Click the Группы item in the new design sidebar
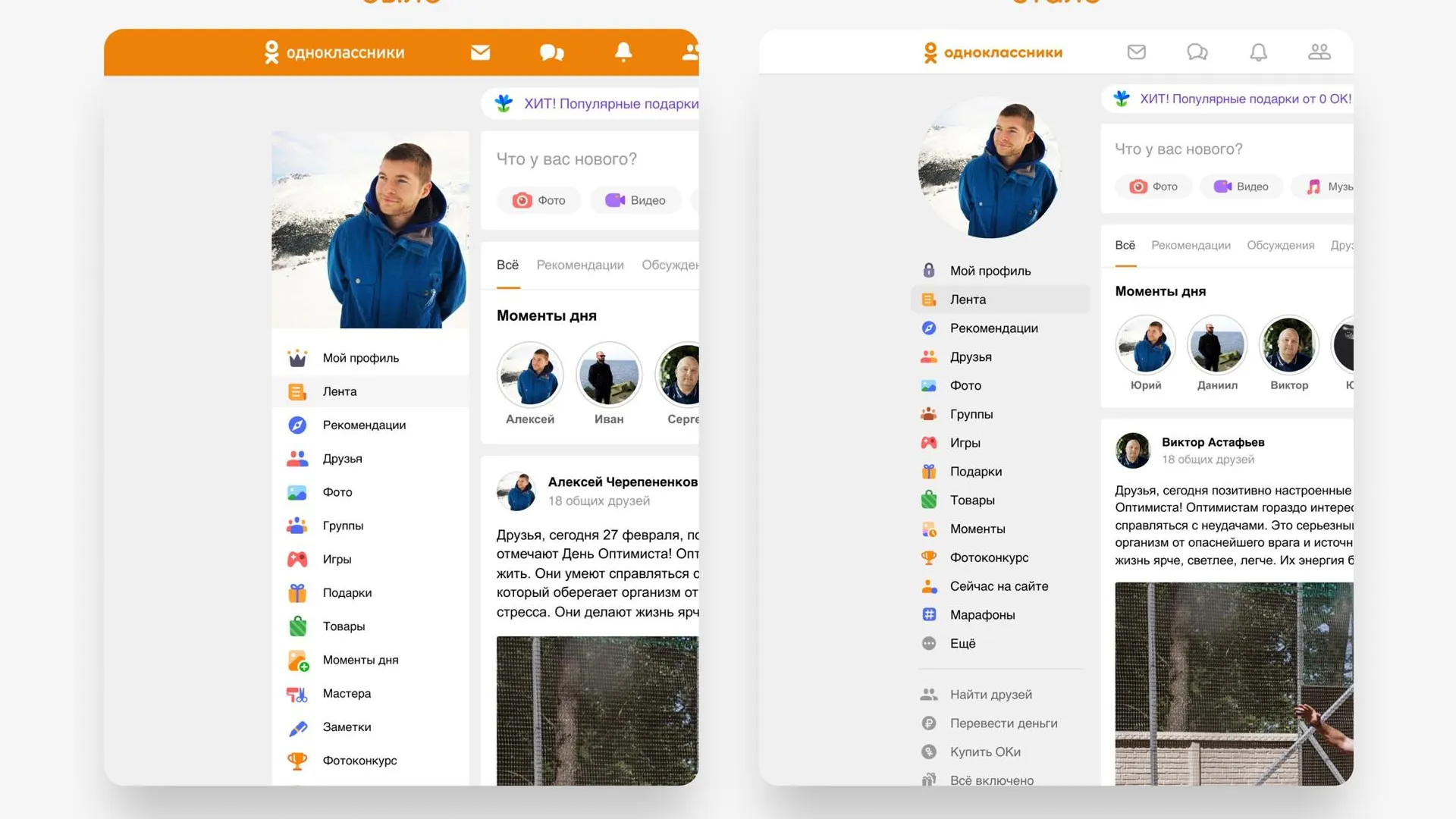 tap(1000, 414)
